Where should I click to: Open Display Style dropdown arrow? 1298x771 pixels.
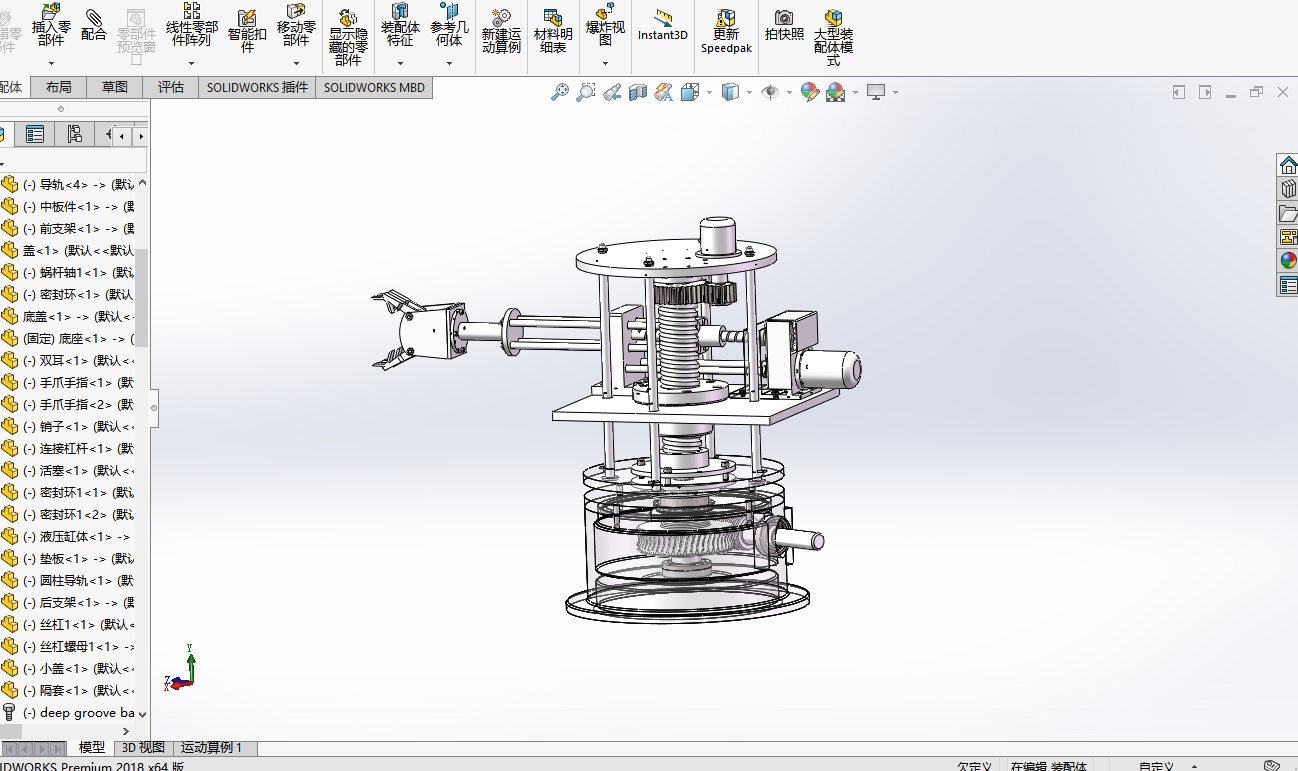coord(749,92)
